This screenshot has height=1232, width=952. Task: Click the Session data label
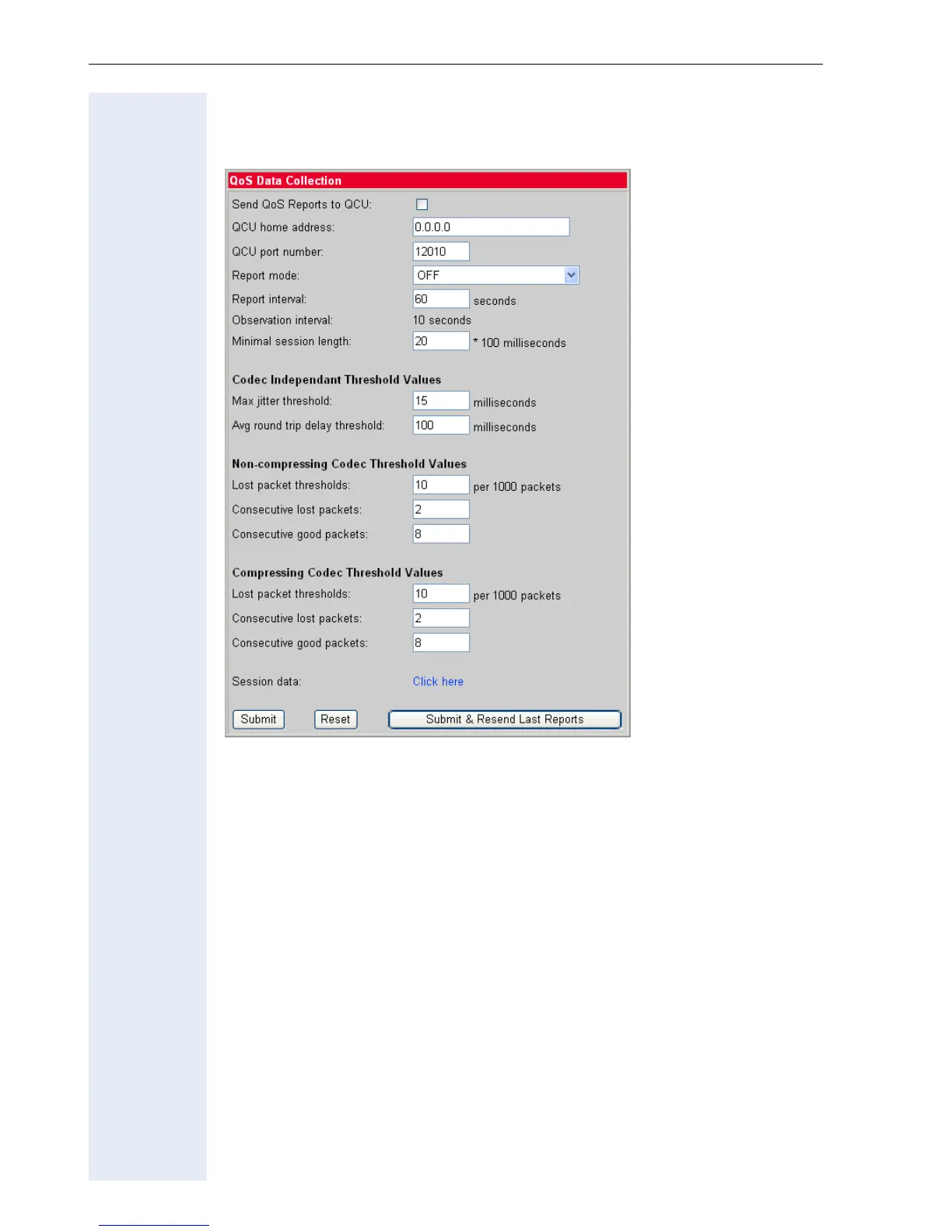(x=267, y=681)
